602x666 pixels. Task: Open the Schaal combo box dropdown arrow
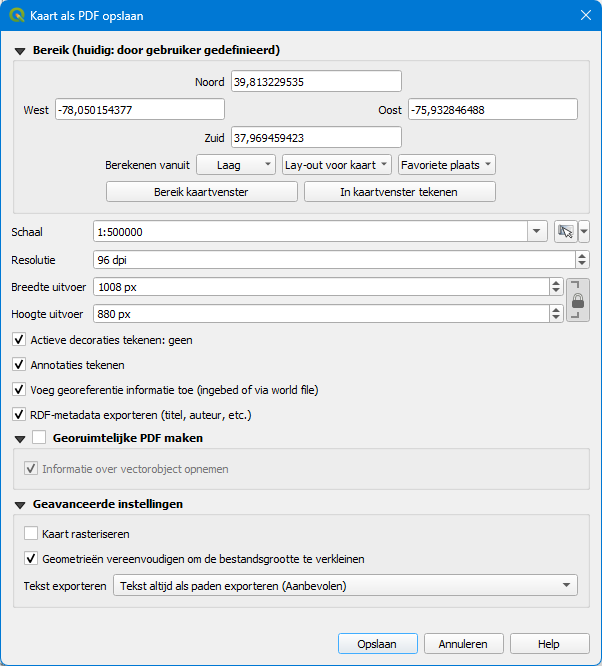coord(538,231)
